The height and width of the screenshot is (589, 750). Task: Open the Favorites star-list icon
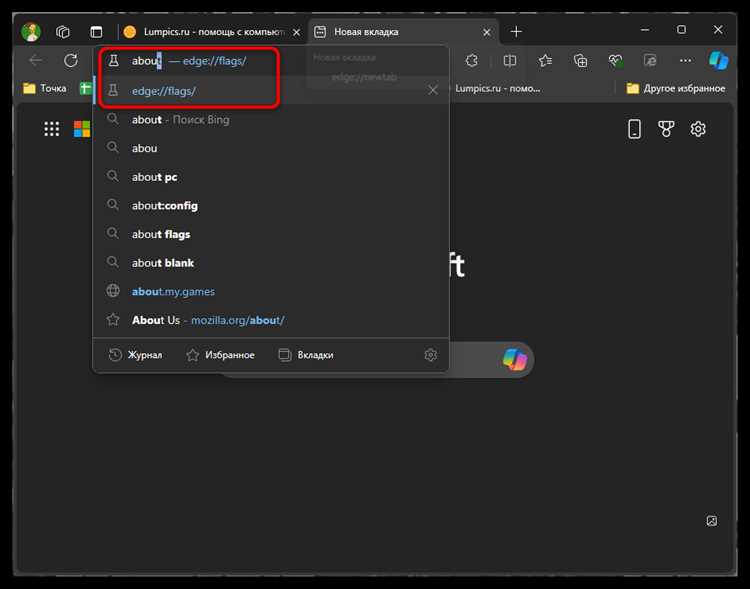click(545, 61)
